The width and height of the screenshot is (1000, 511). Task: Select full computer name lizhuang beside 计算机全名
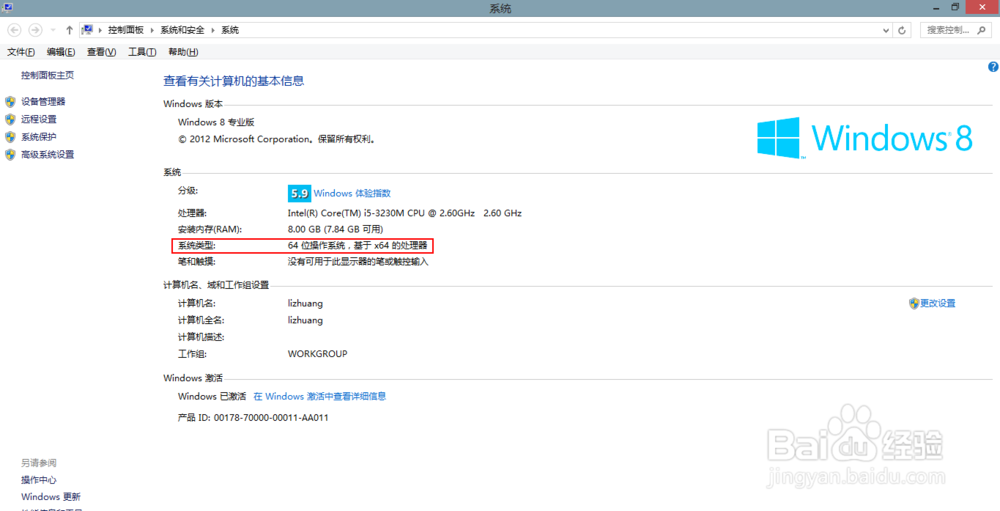(x=305, y=320)
